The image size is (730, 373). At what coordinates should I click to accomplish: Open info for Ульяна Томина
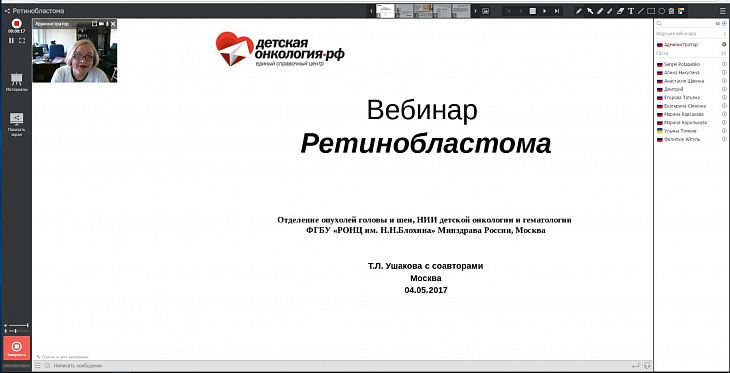tap(724, 131)
